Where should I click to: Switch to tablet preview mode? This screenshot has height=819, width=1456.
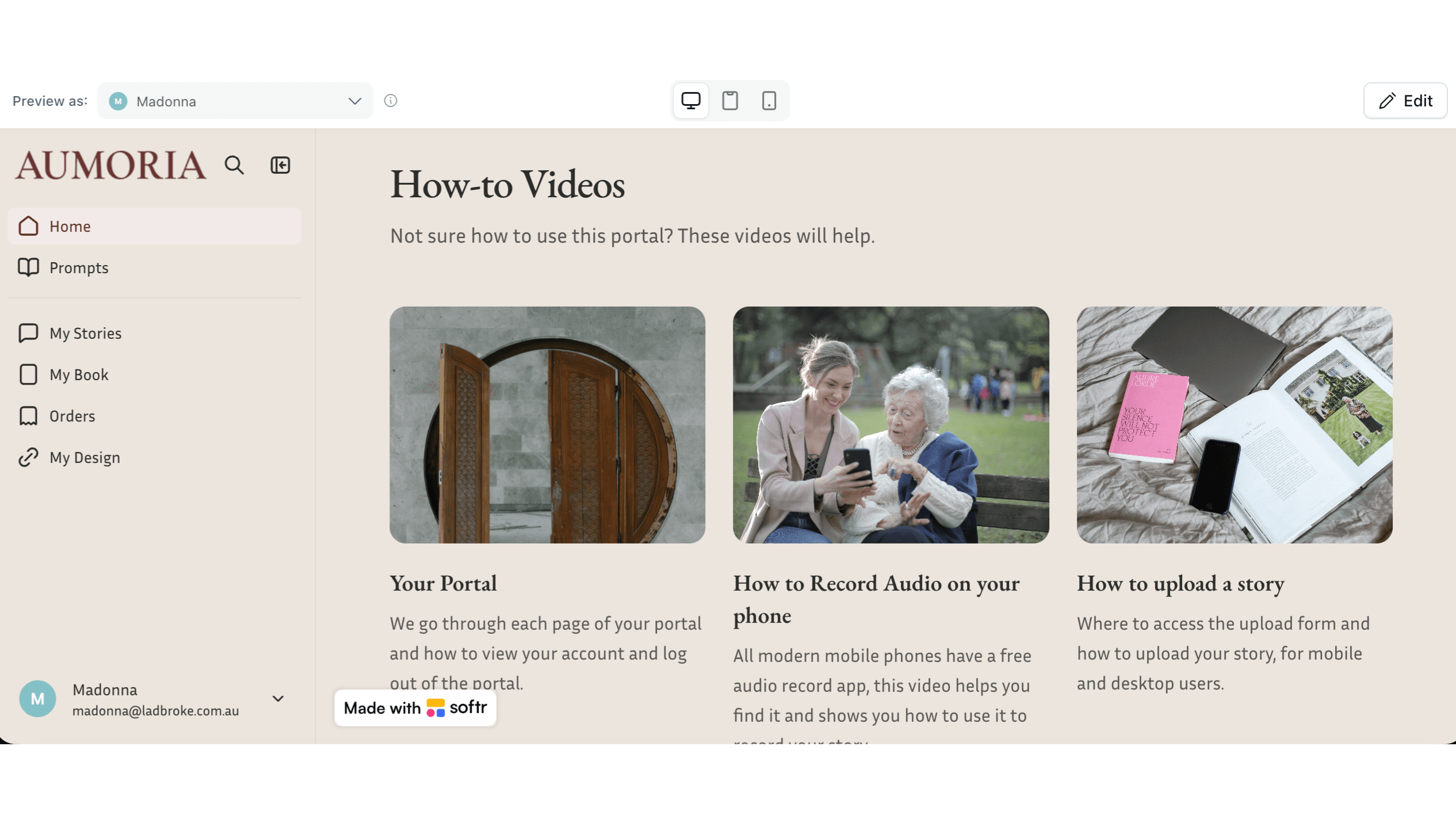(730, 101)
